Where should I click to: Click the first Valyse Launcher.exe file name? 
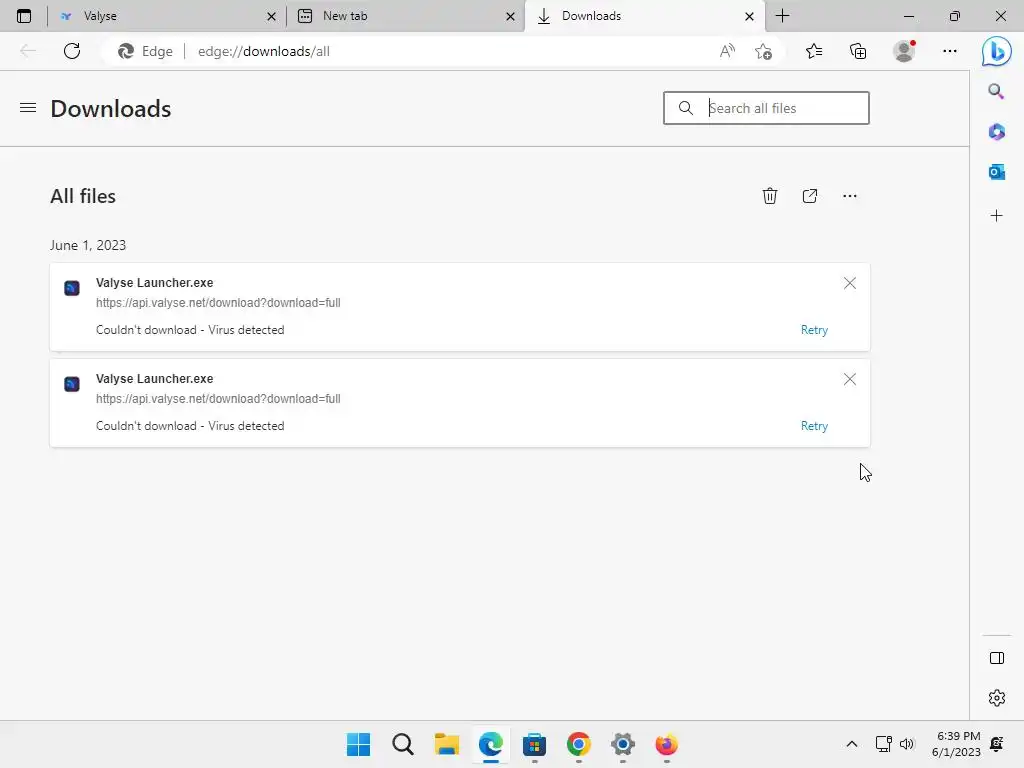[155, 283]
